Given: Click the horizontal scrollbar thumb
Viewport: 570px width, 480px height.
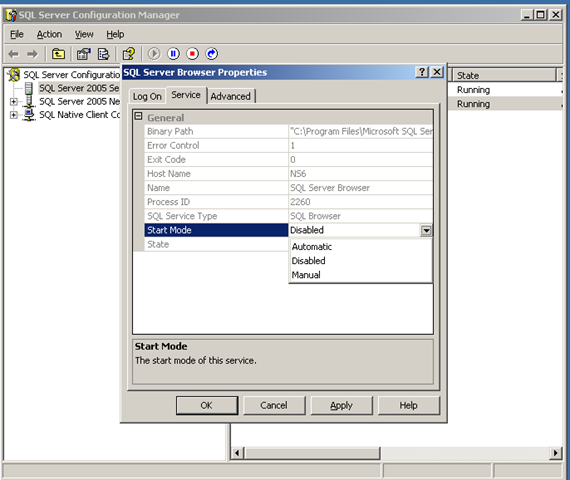Looking at the screenshot, I should [312, 453].
